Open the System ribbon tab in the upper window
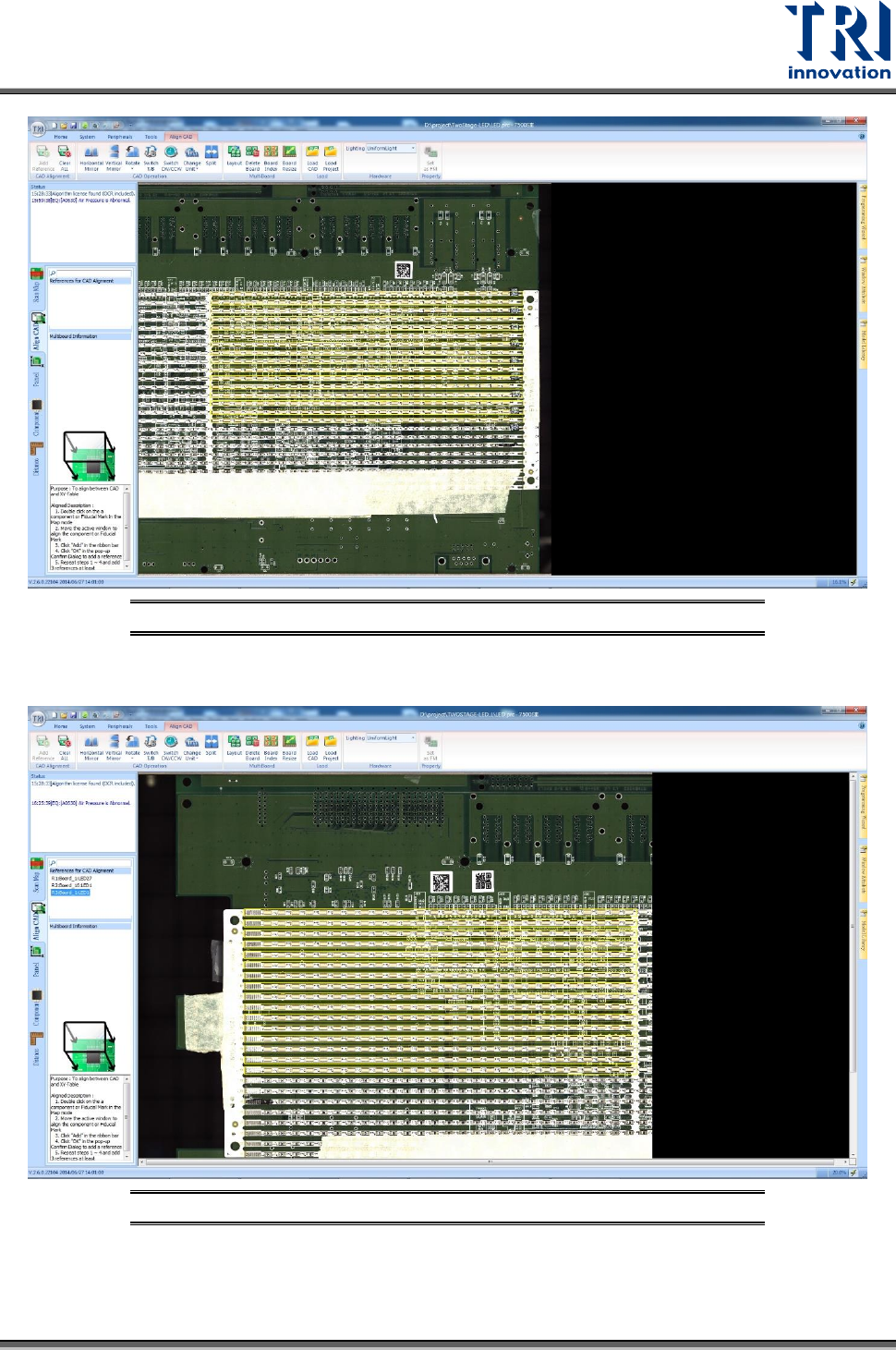896x1350 pixels. tap(87, 137)
